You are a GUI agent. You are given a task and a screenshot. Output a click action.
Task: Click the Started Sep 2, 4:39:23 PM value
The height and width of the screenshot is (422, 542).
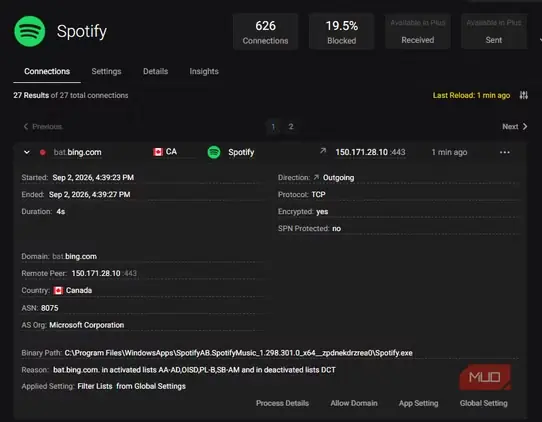(93, 178)
